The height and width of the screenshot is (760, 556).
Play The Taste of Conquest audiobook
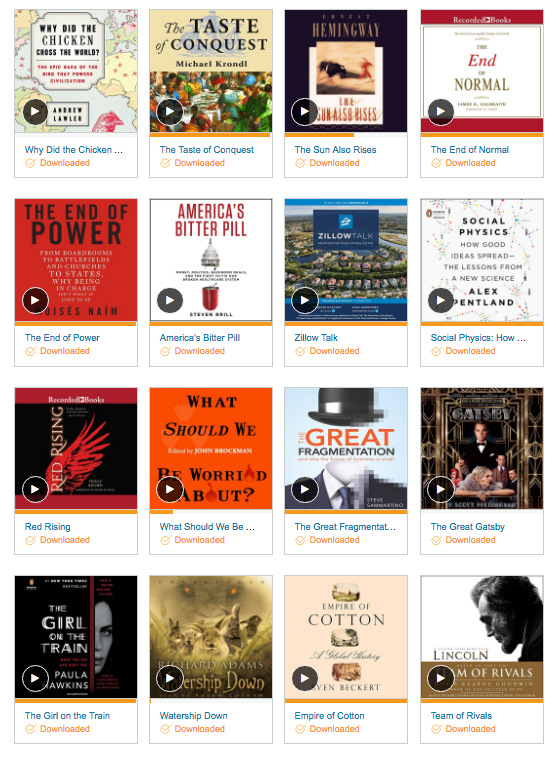click(170, 111)
